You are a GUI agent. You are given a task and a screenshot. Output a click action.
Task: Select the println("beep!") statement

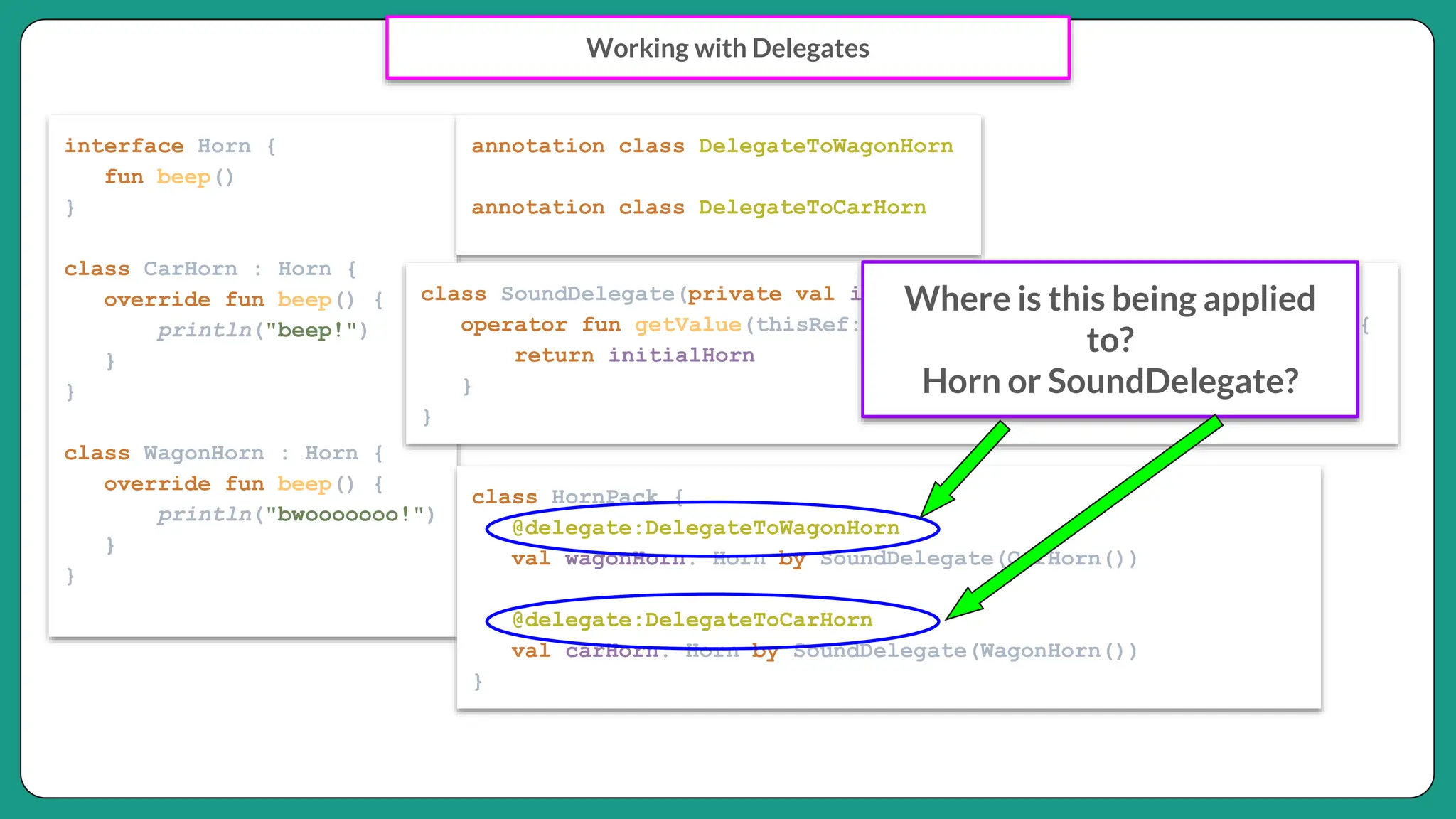[263, 330]
